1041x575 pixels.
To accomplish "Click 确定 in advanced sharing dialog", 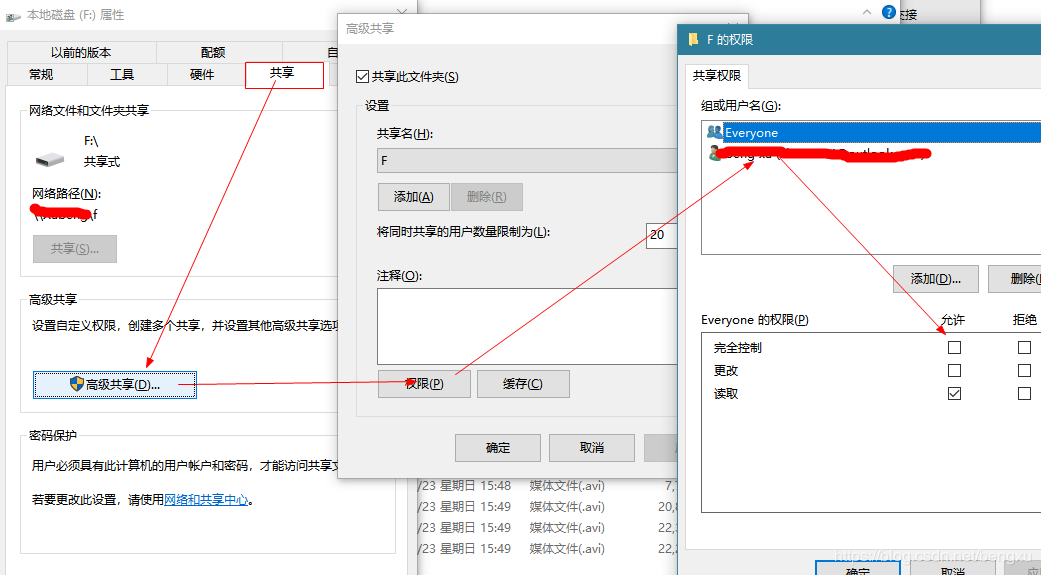I will [498, 448].
